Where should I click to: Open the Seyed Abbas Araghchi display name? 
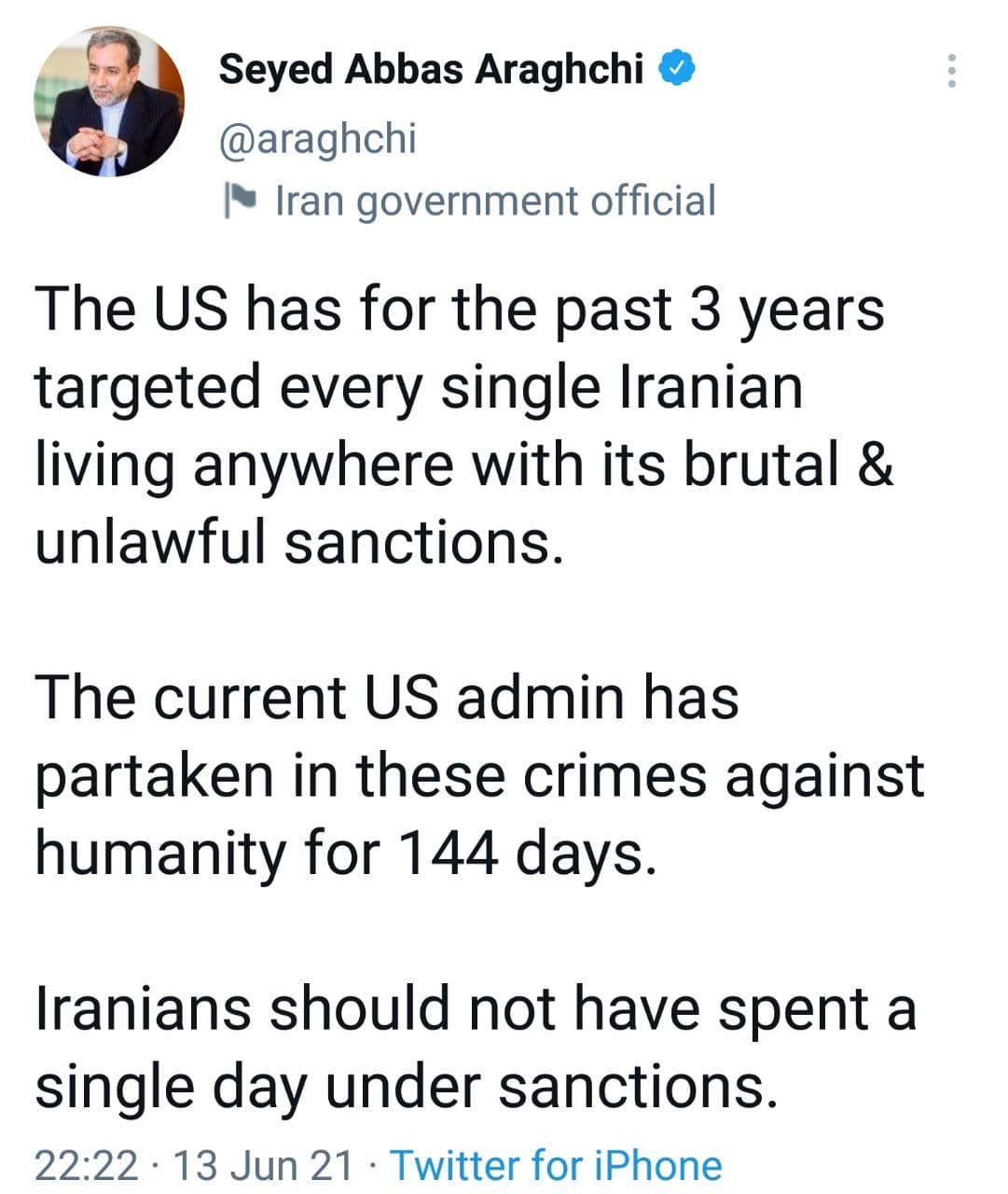431,69
